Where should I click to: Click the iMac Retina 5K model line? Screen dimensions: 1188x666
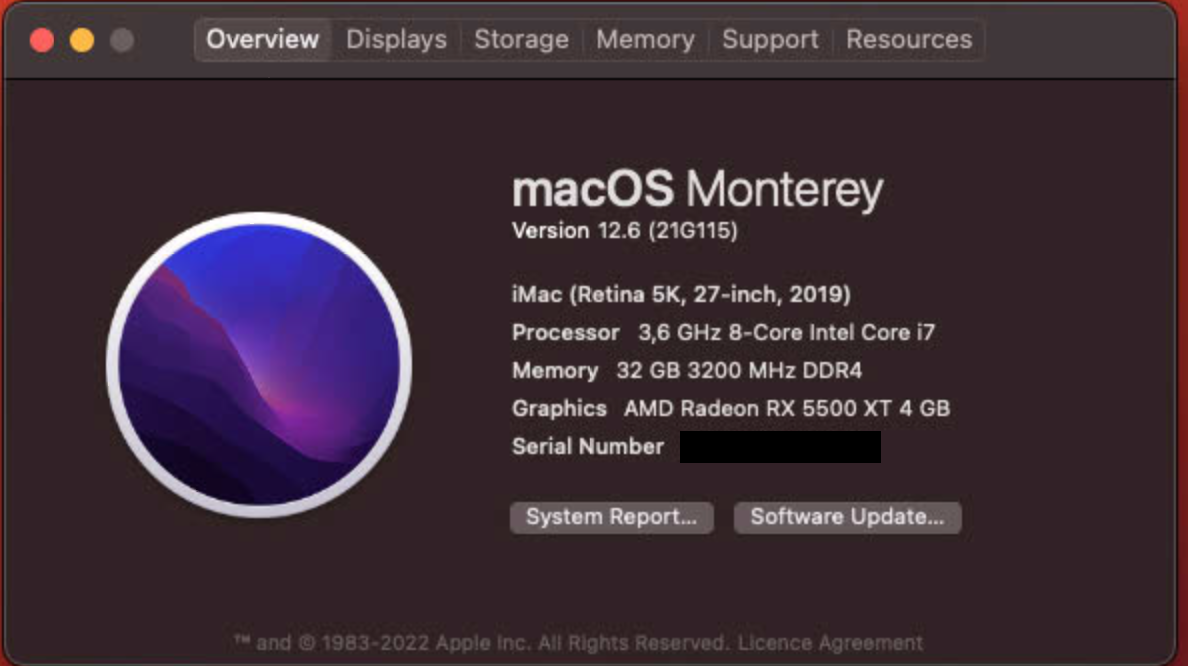click(681, 295)
